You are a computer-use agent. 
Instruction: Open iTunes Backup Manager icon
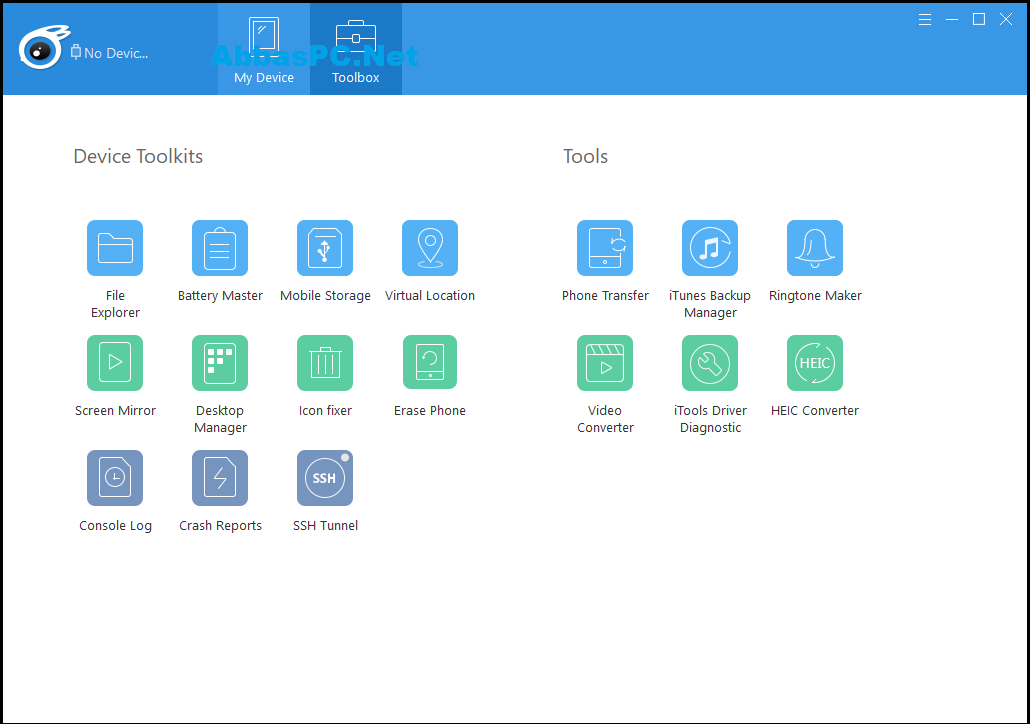point(710,248)
